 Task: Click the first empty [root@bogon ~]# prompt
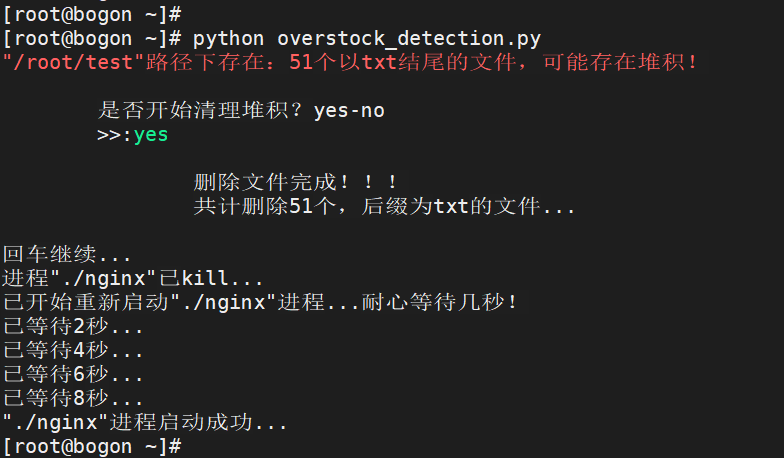pos(91,14)
